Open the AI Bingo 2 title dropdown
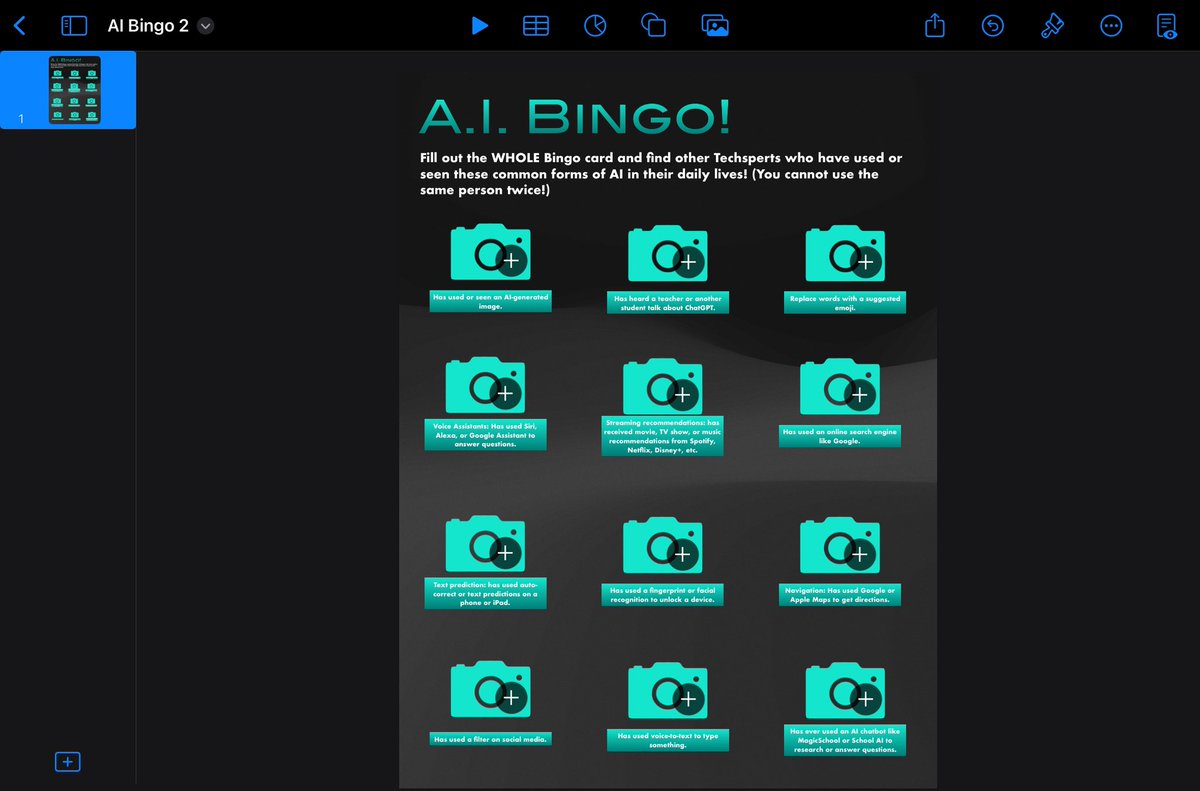Screen dimensions: 1200x791 coord(205,27)
